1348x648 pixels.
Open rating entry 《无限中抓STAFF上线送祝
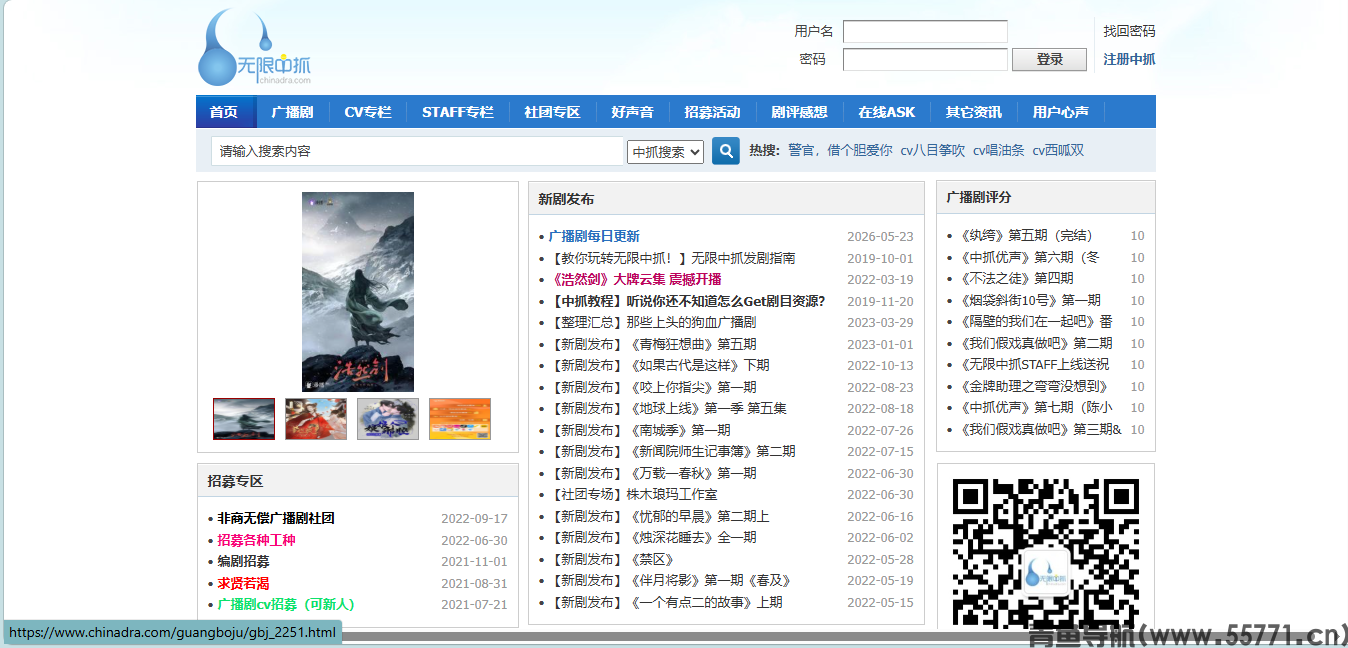click(1033, 364)
